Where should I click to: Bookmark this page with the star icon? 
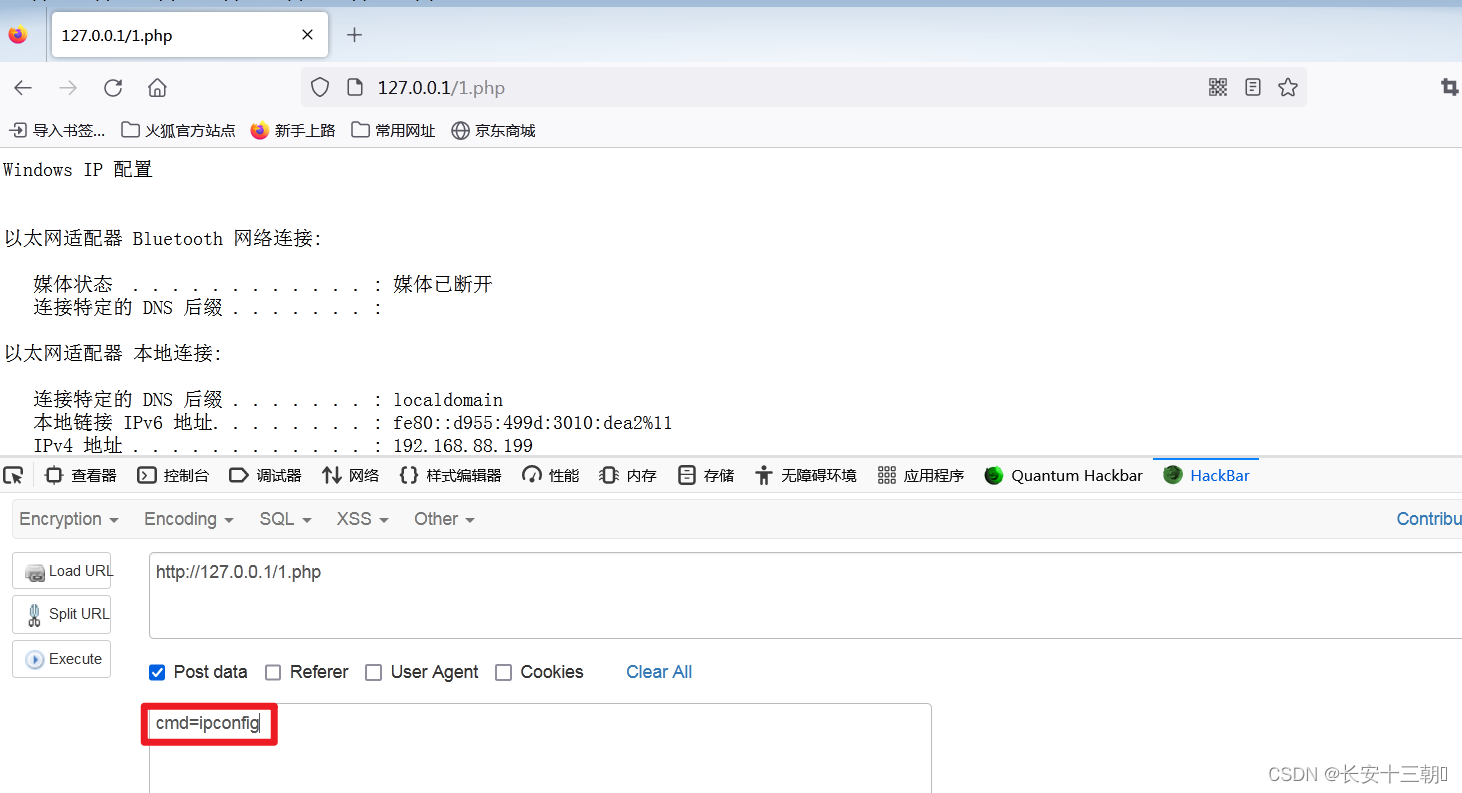click(1288, 87)
